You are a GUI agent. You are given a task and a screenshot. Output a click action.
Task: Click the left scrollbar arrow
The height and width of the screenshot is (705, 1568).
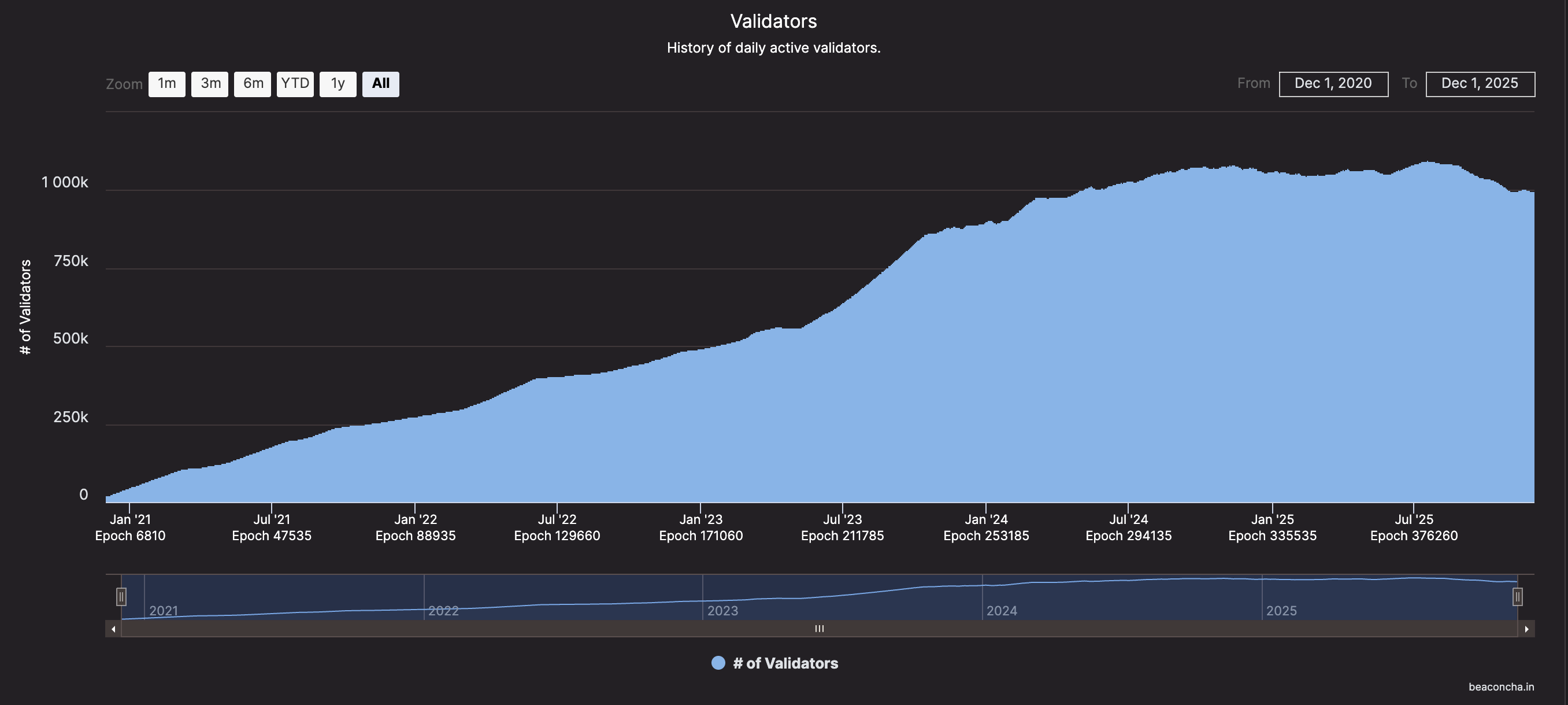click(x=113, y=628)
